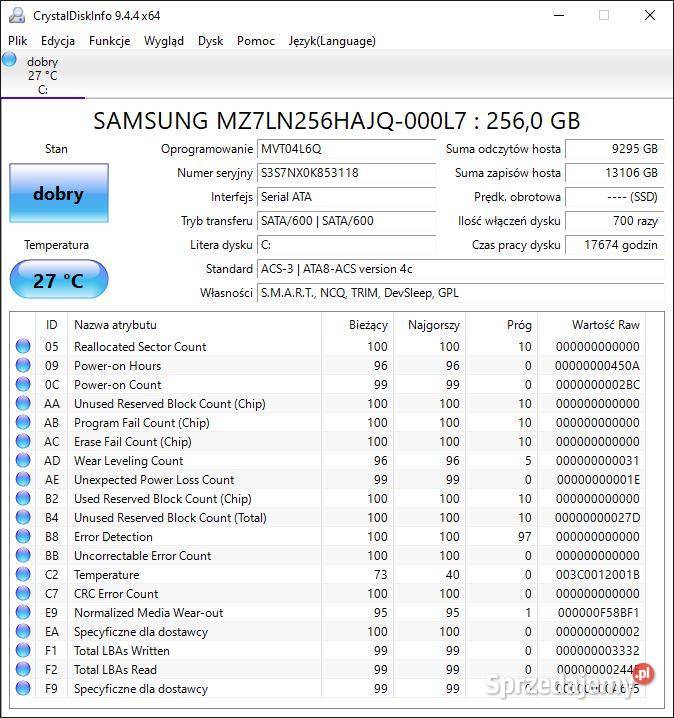Click status orb for Uncorrectable Error Count
674x718 pixels.
point(23,555)
